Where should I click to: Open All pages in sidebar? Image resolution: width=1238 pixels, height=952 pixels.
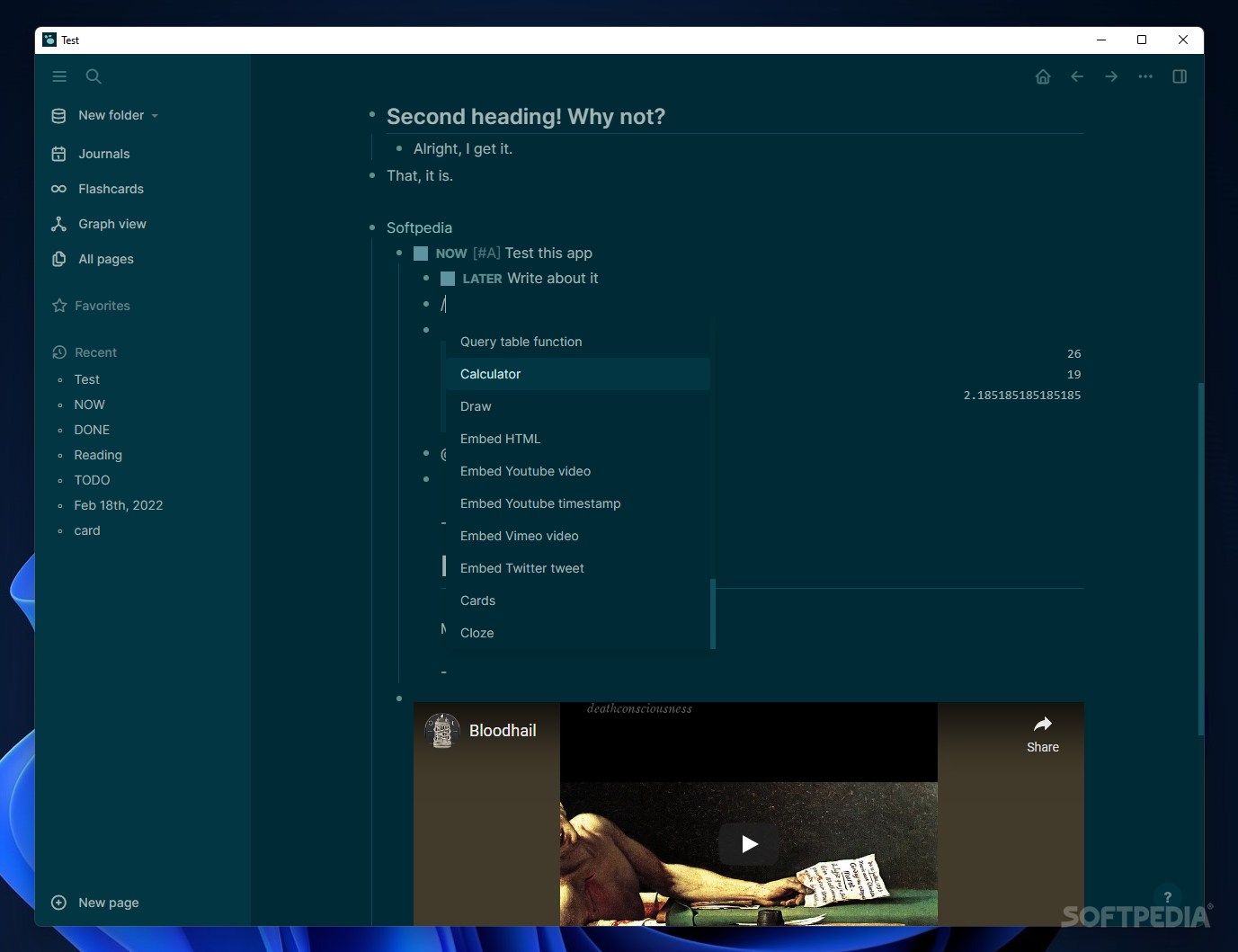(x=105, y=259)
